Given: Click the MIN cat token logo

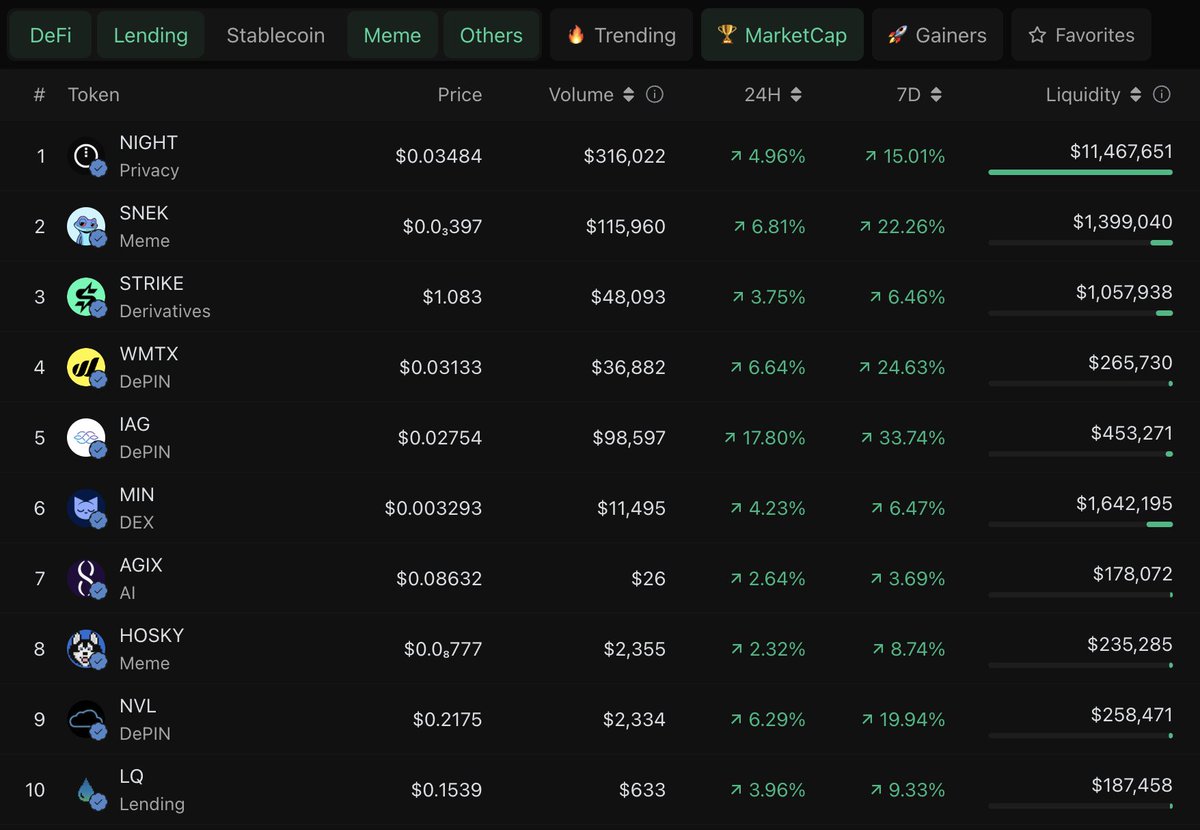Looking at the screenshot, I should coord(86,508).
